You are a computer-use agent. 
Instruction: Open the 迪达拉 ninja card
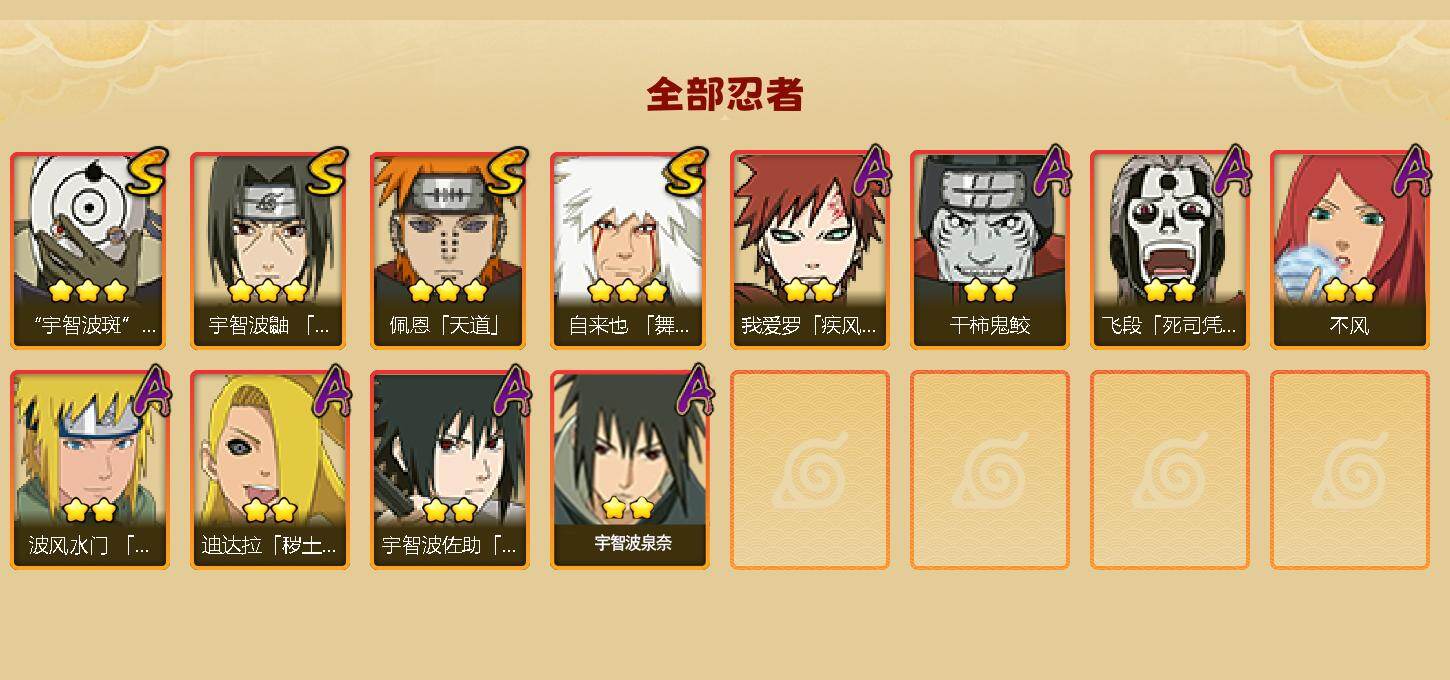point(270,470)
